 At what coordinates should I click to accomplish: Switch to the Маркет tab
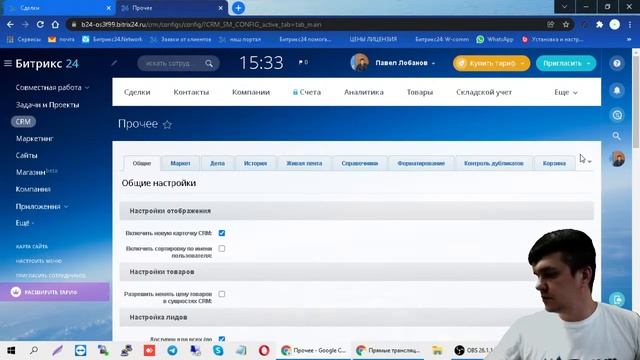point(180,163)
